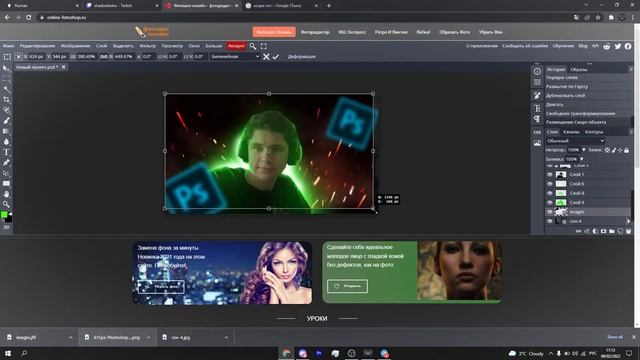
Task: Switch to the Контуры tab
Action: click(593, 132)
